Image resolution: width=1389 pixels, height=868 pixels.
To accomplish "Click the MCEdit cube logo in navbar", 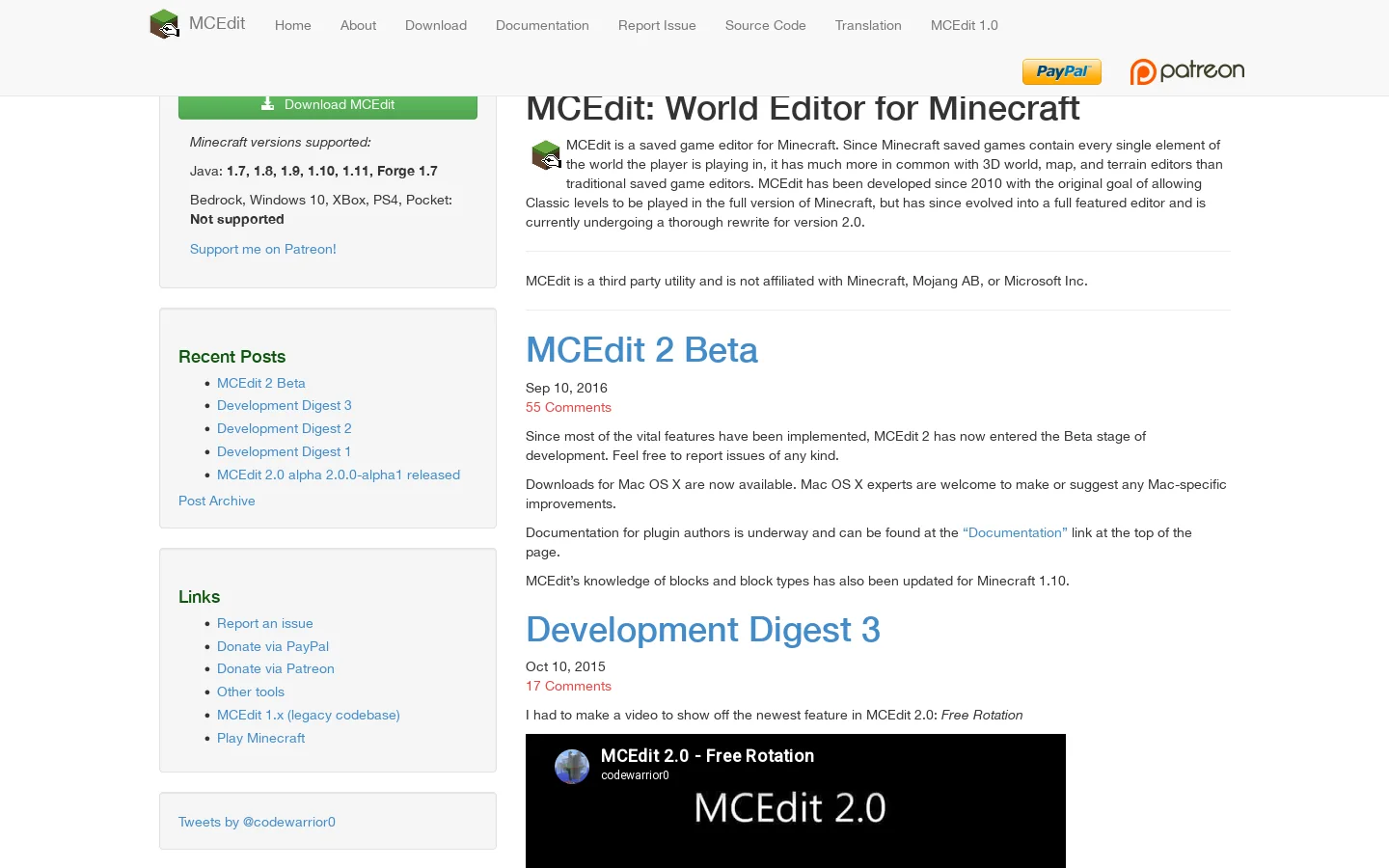I will [165, 24].
